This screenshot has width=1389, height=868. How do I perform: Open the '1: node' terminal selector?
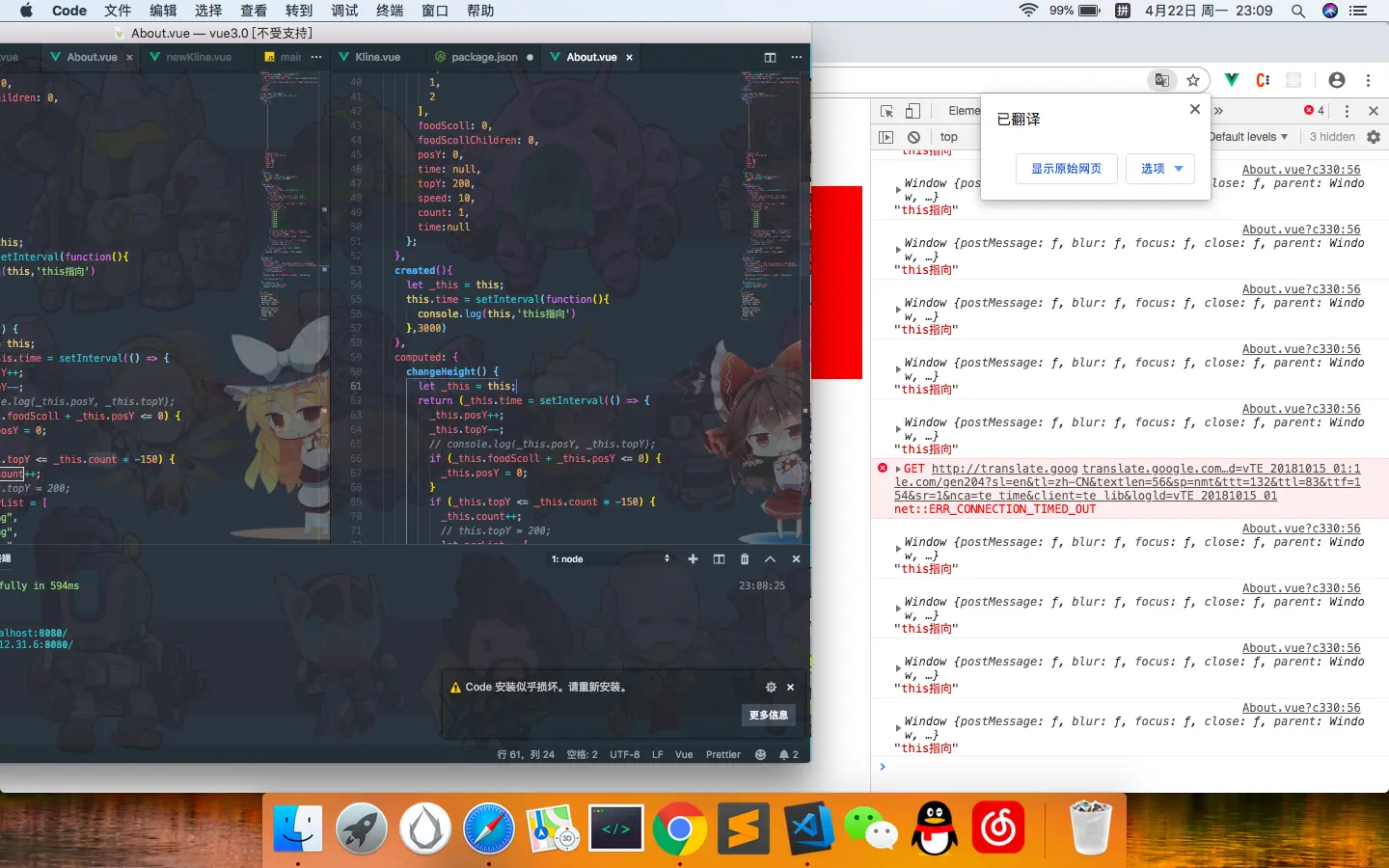coord(609,559)
